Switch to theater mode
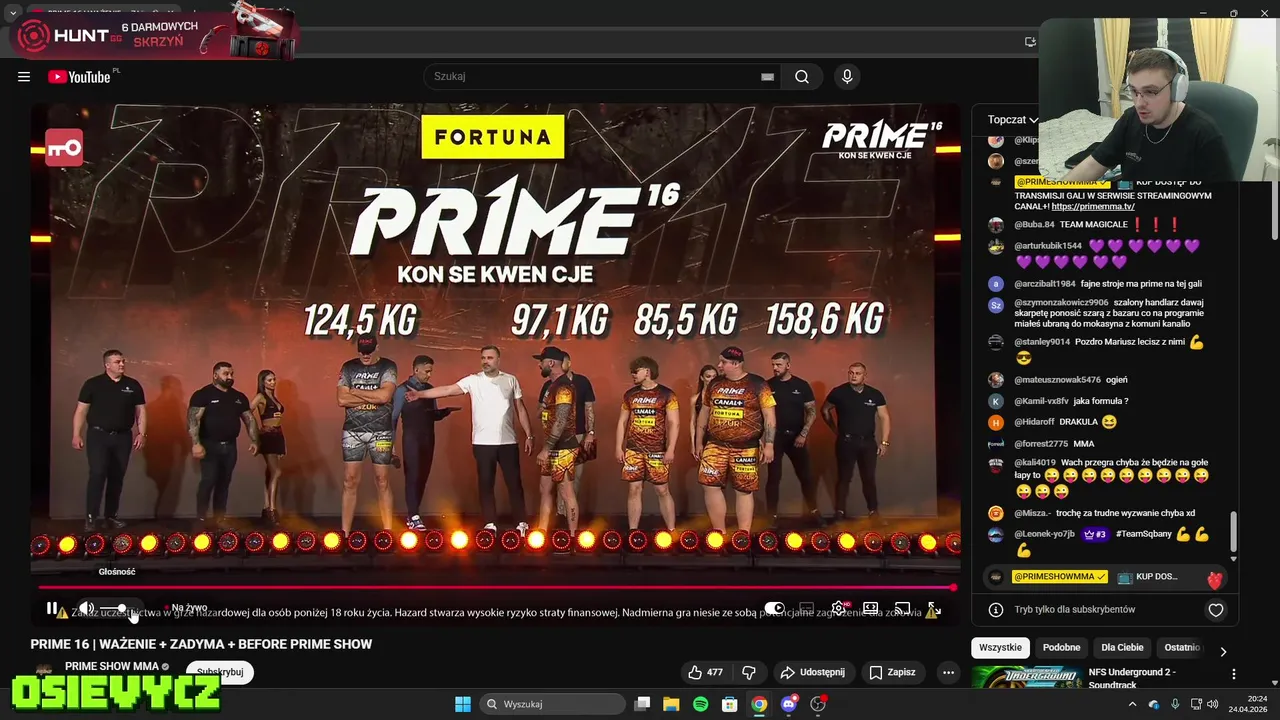 (x=870, y=608)
